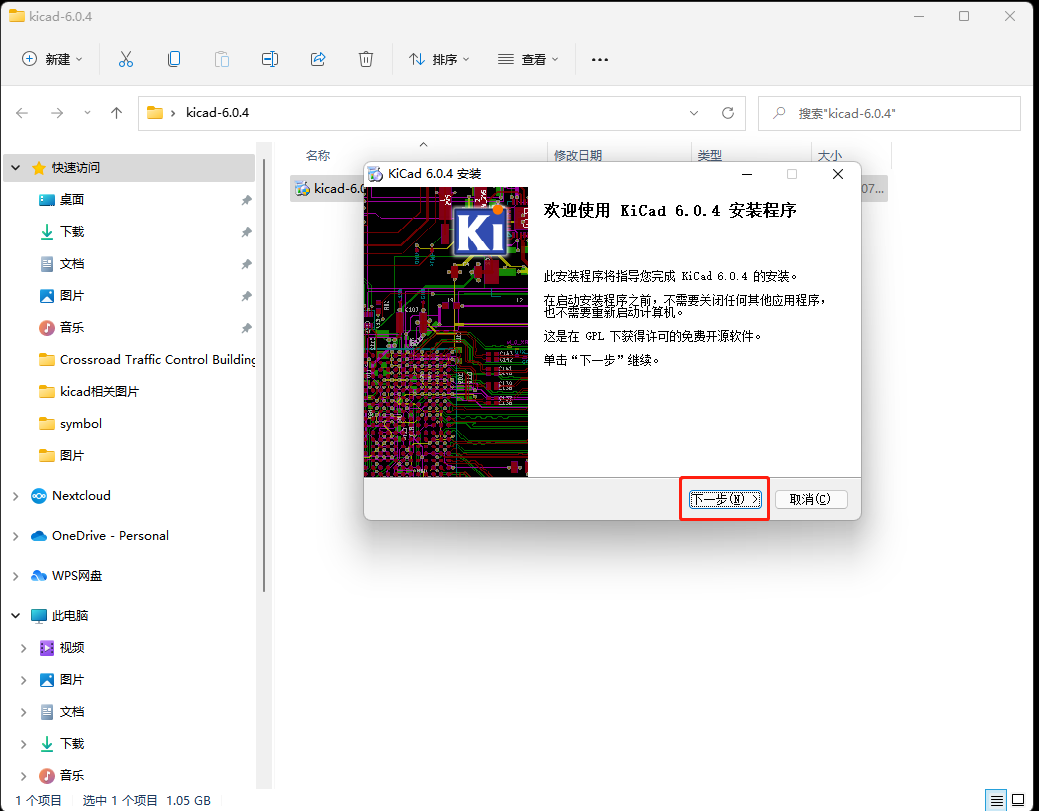This screenshot has height=811, width=1039.
Task: Open the three-dots See more menu
Action: click(x=600, y=60)
